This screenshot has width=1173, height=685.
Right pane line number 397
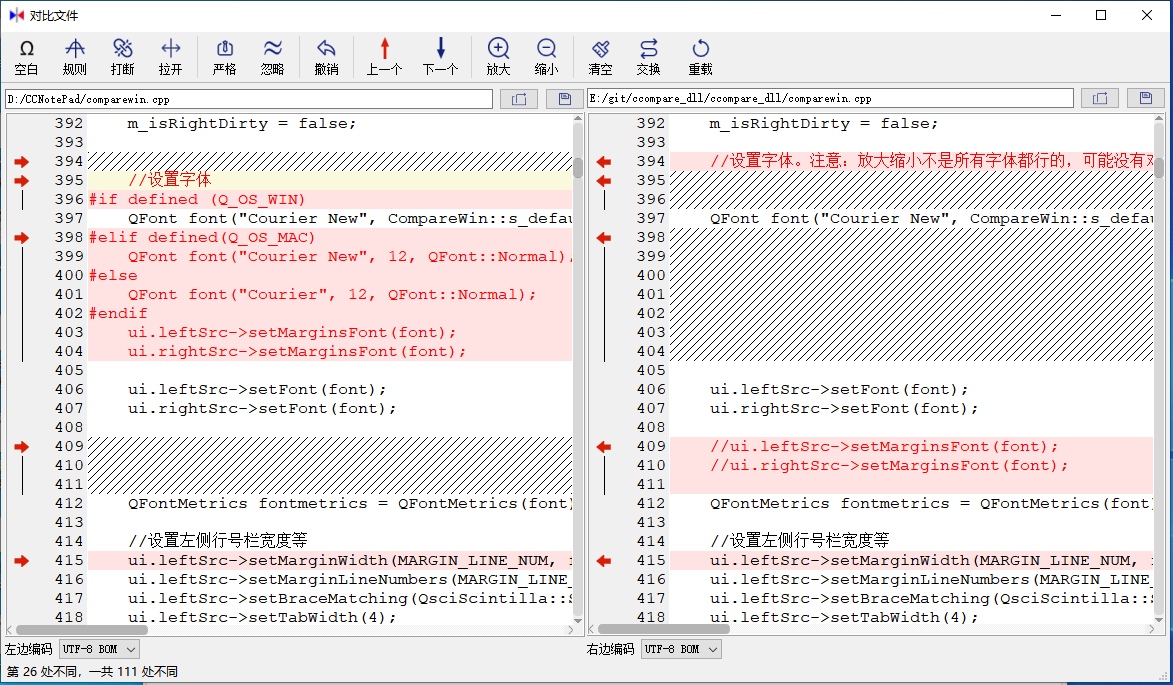click(x=651, y=218)
